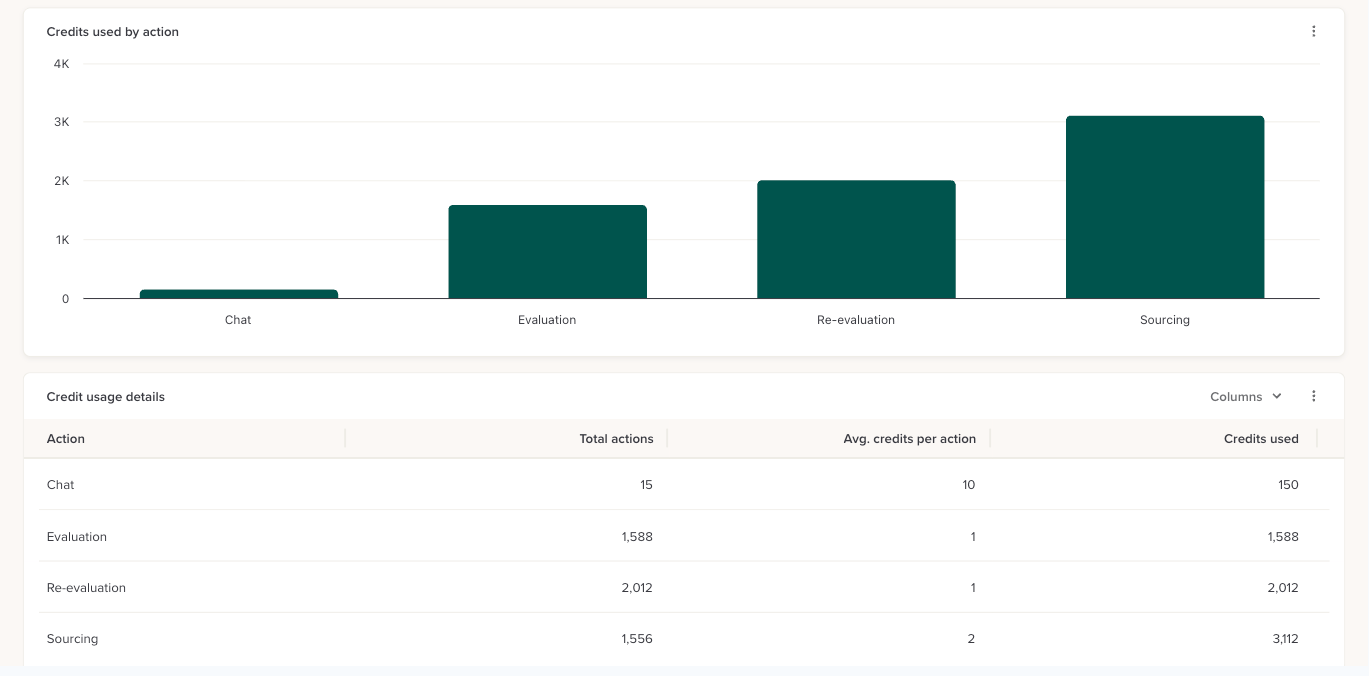
Task: Click the Sourcing credits used value 3,112
Action: (1285, 639)
